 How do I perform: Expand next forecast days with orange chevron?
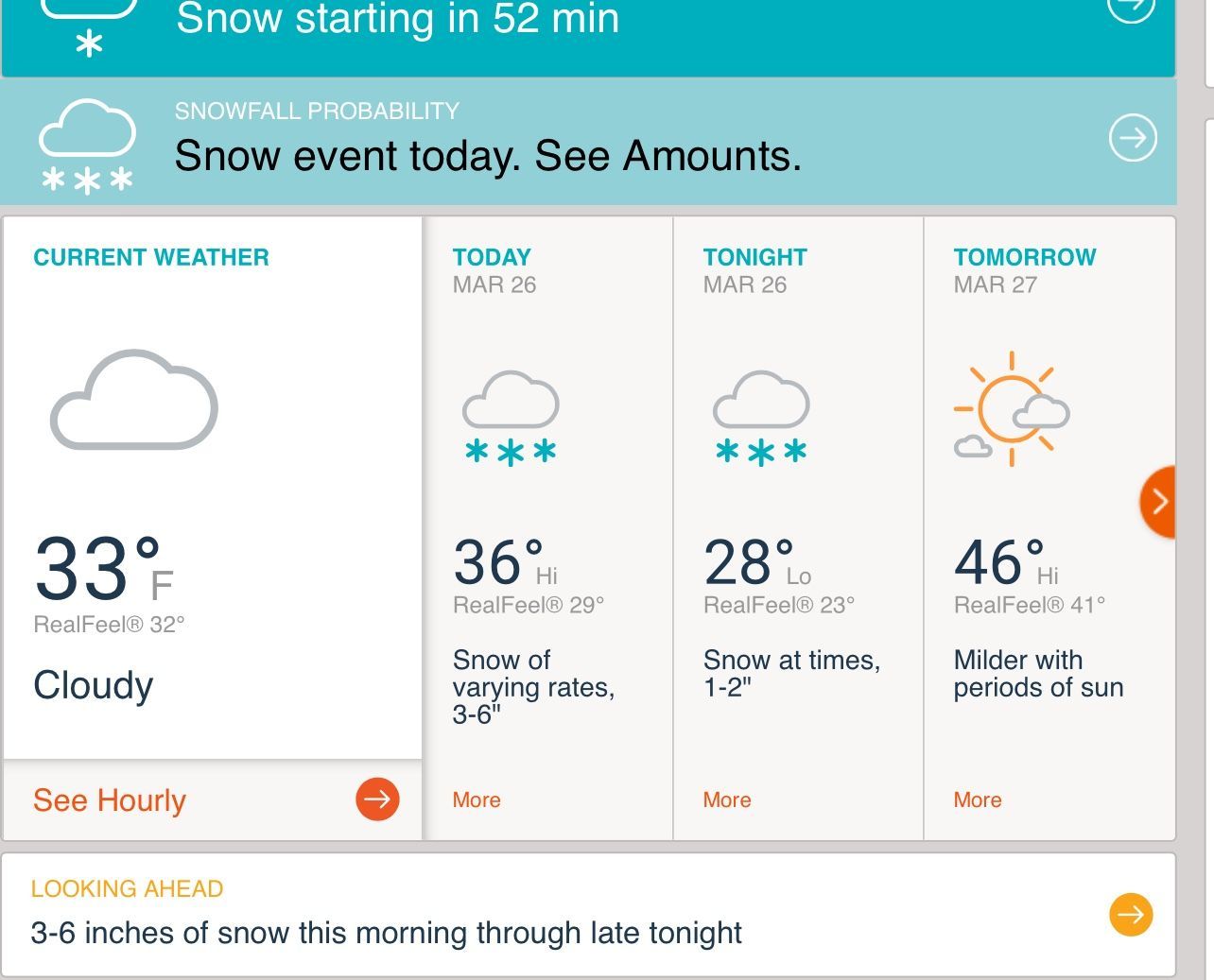click(x=1158, y=502)
